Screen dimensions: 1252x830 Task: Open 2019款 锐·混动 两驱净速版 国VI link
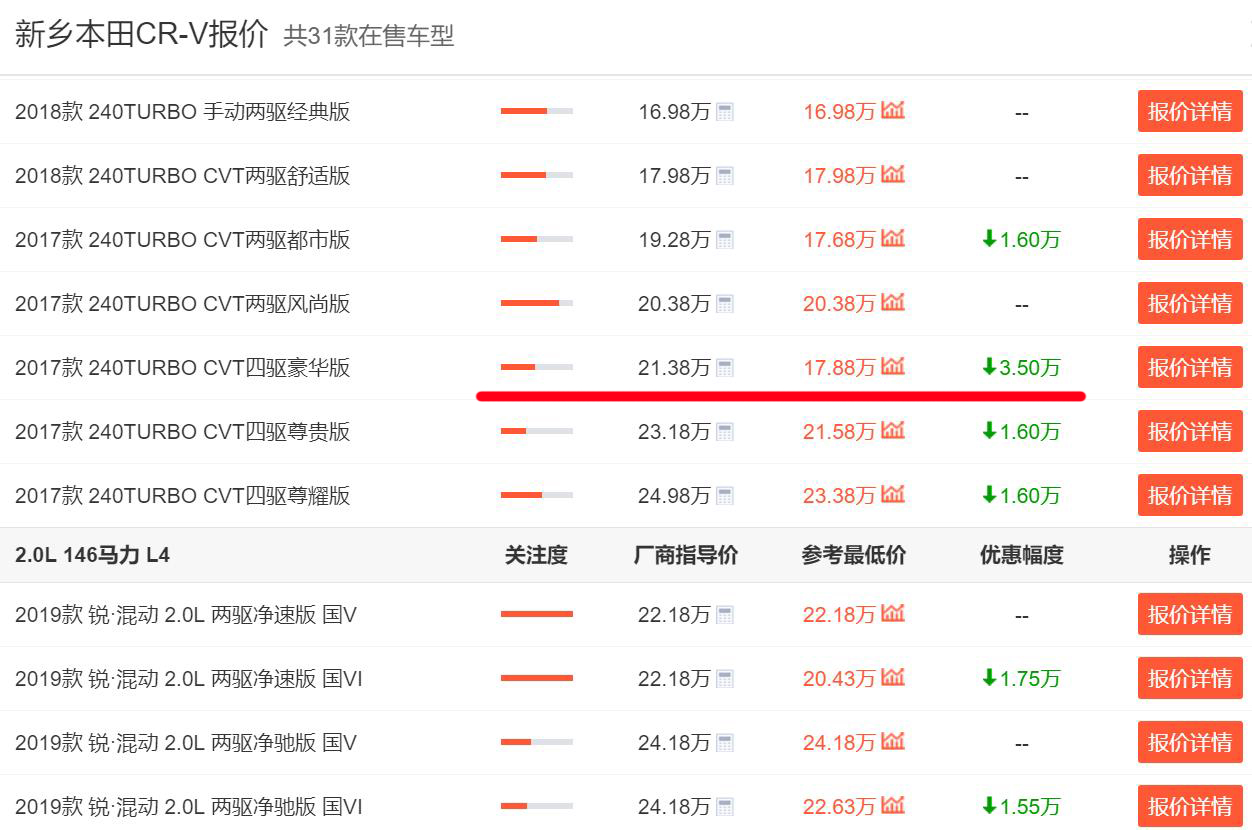point(189,679)
